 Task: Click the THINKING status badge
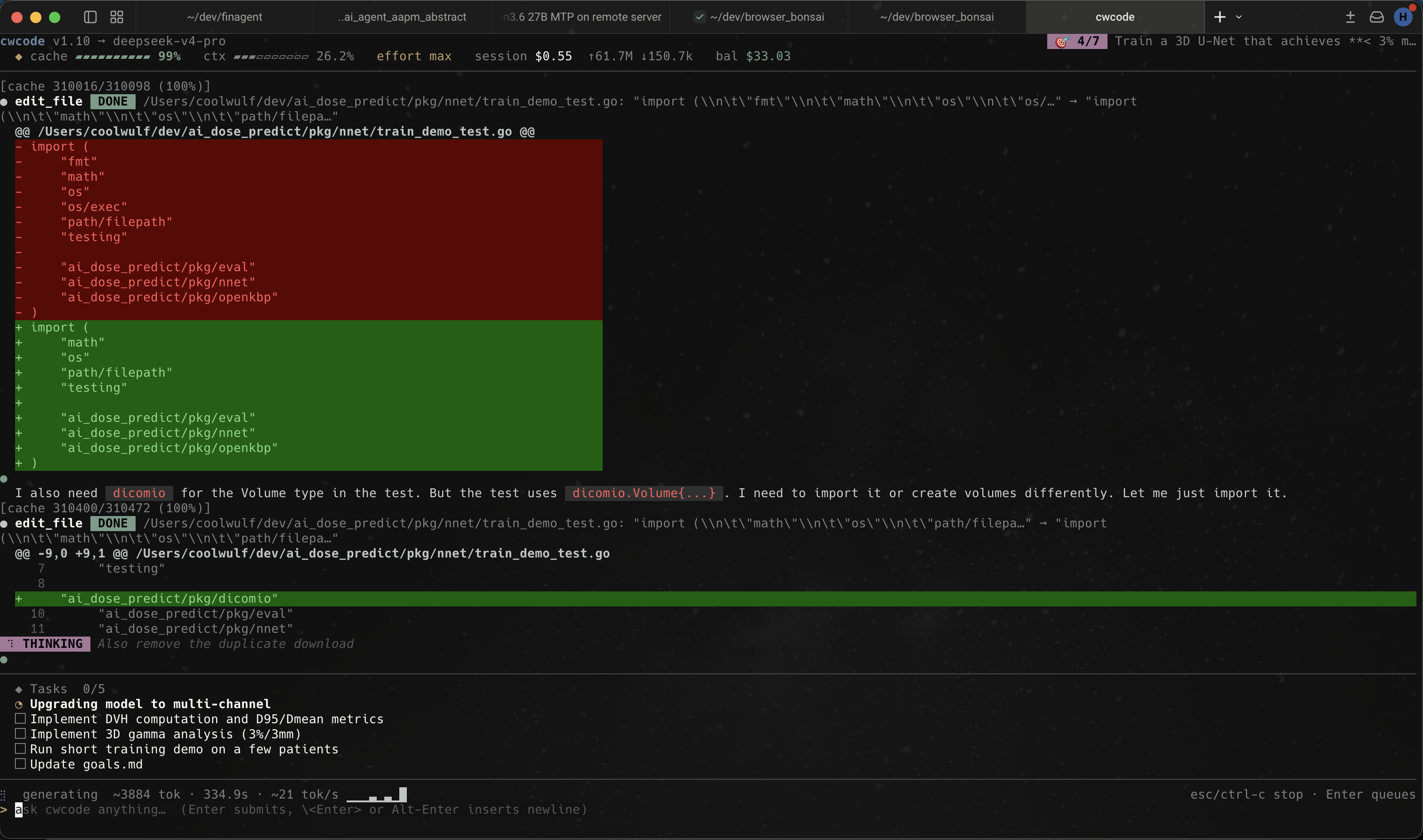coord(45,644)
